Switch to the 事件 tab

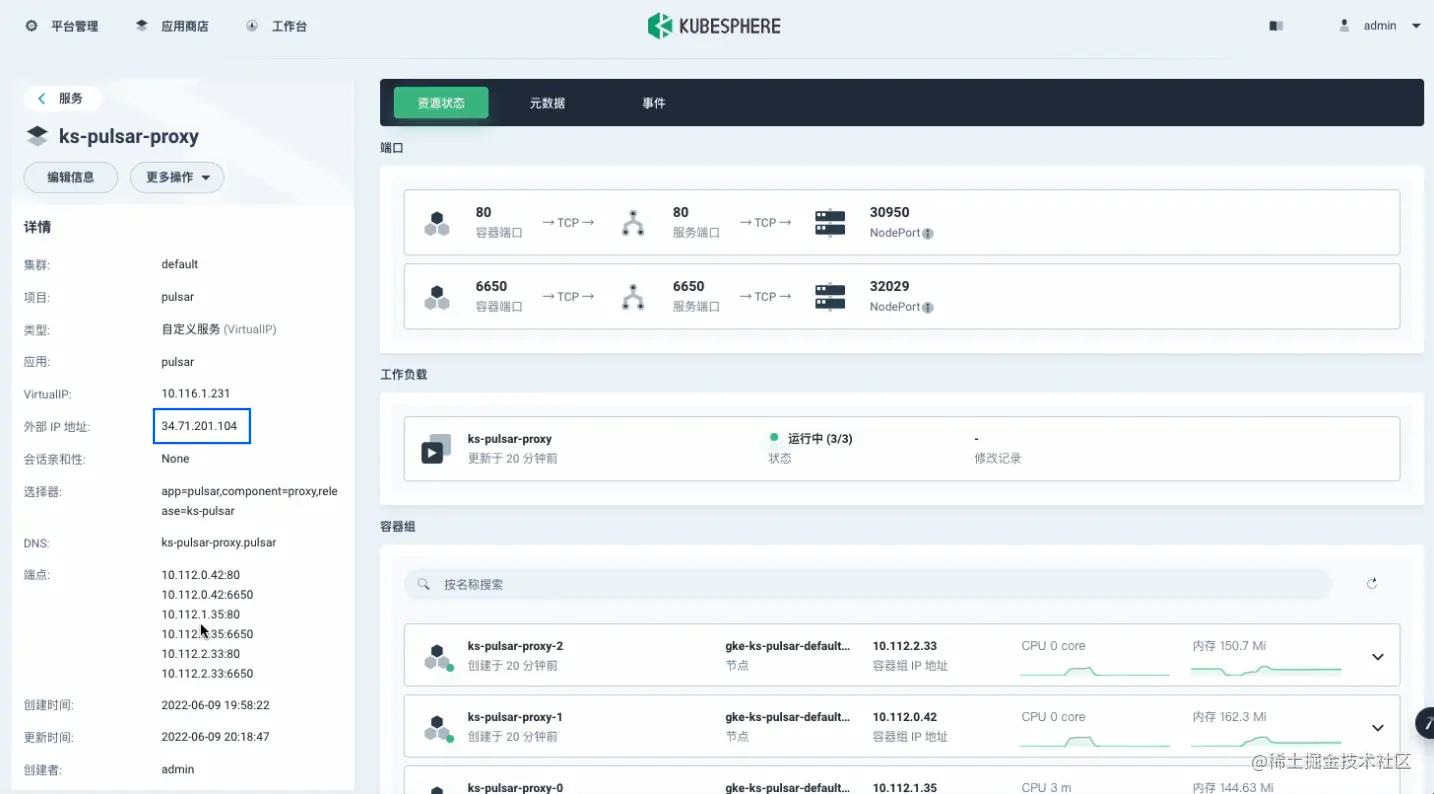pos(654,103)
